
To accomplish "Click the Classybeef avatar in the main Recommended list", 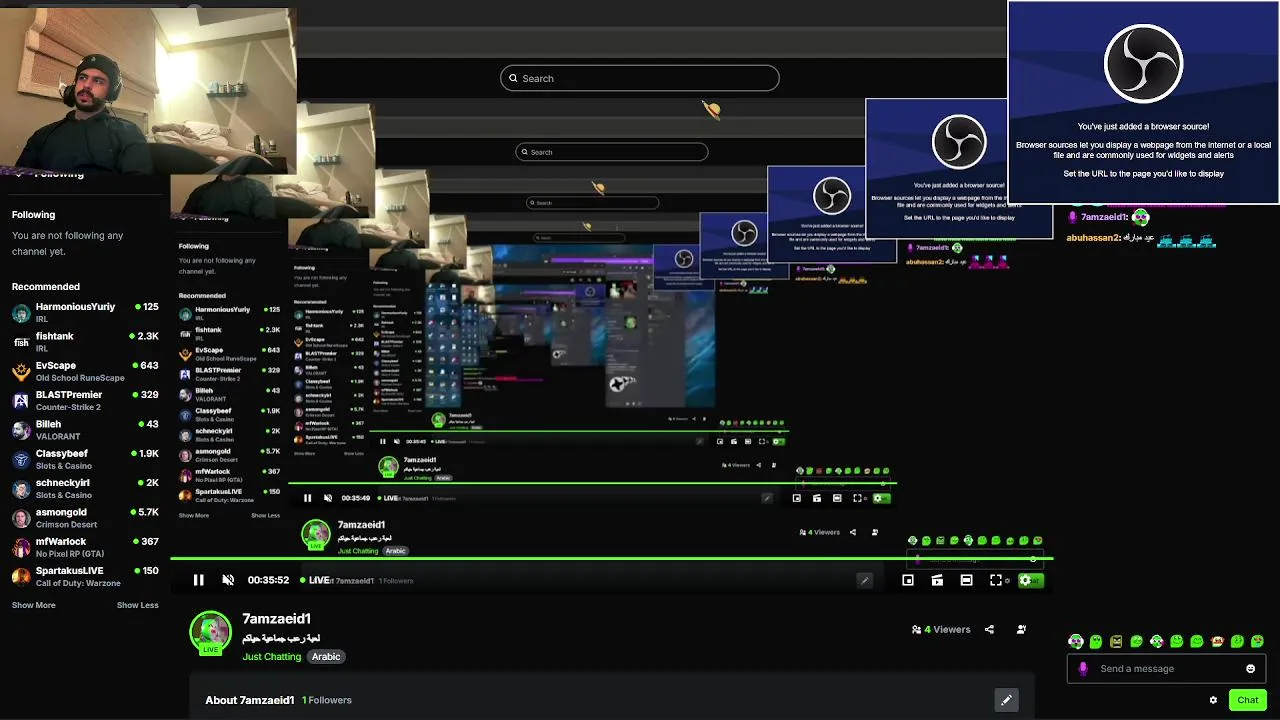I will 21,459.
